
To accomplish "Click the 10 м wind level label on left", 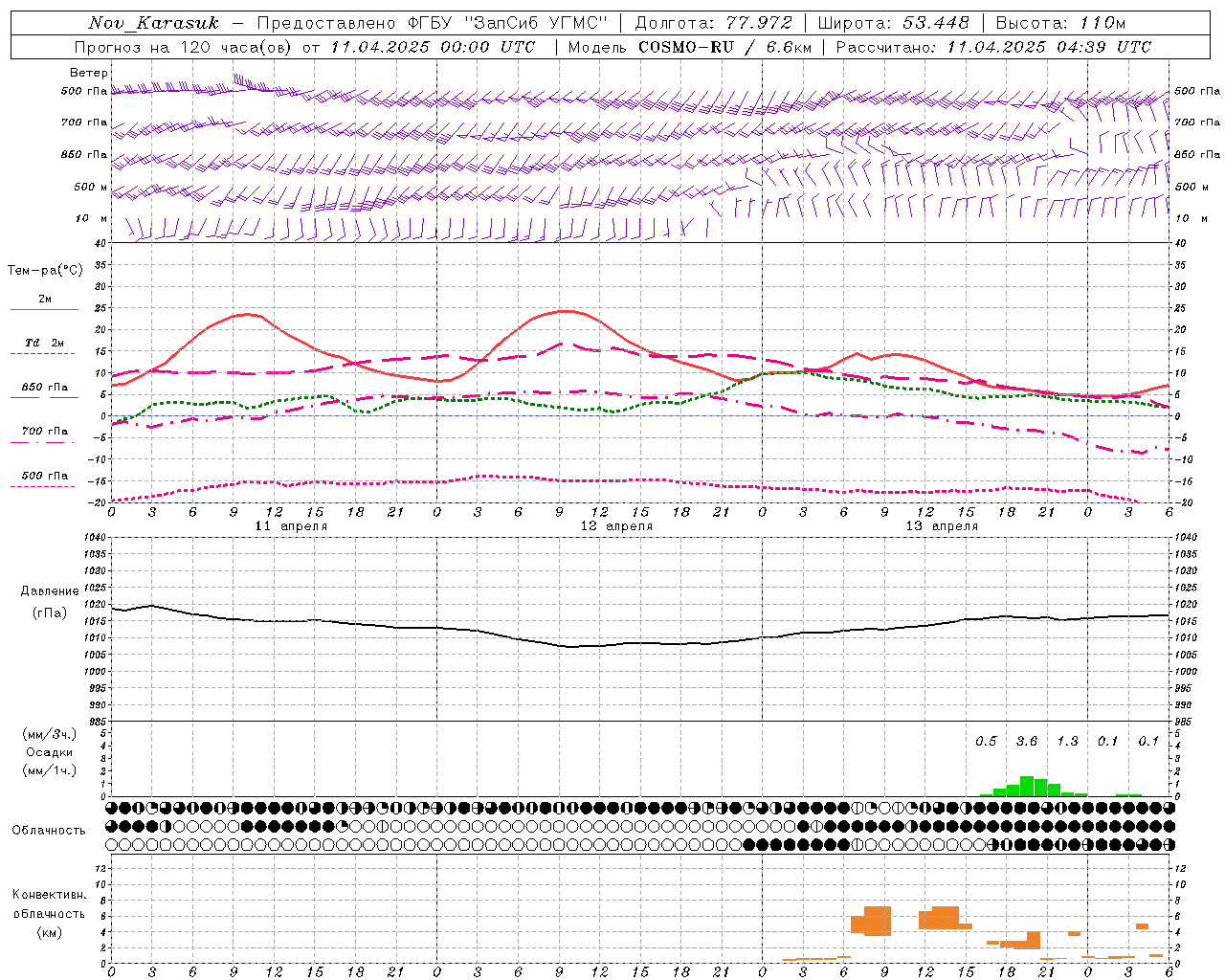I will 92,218.
